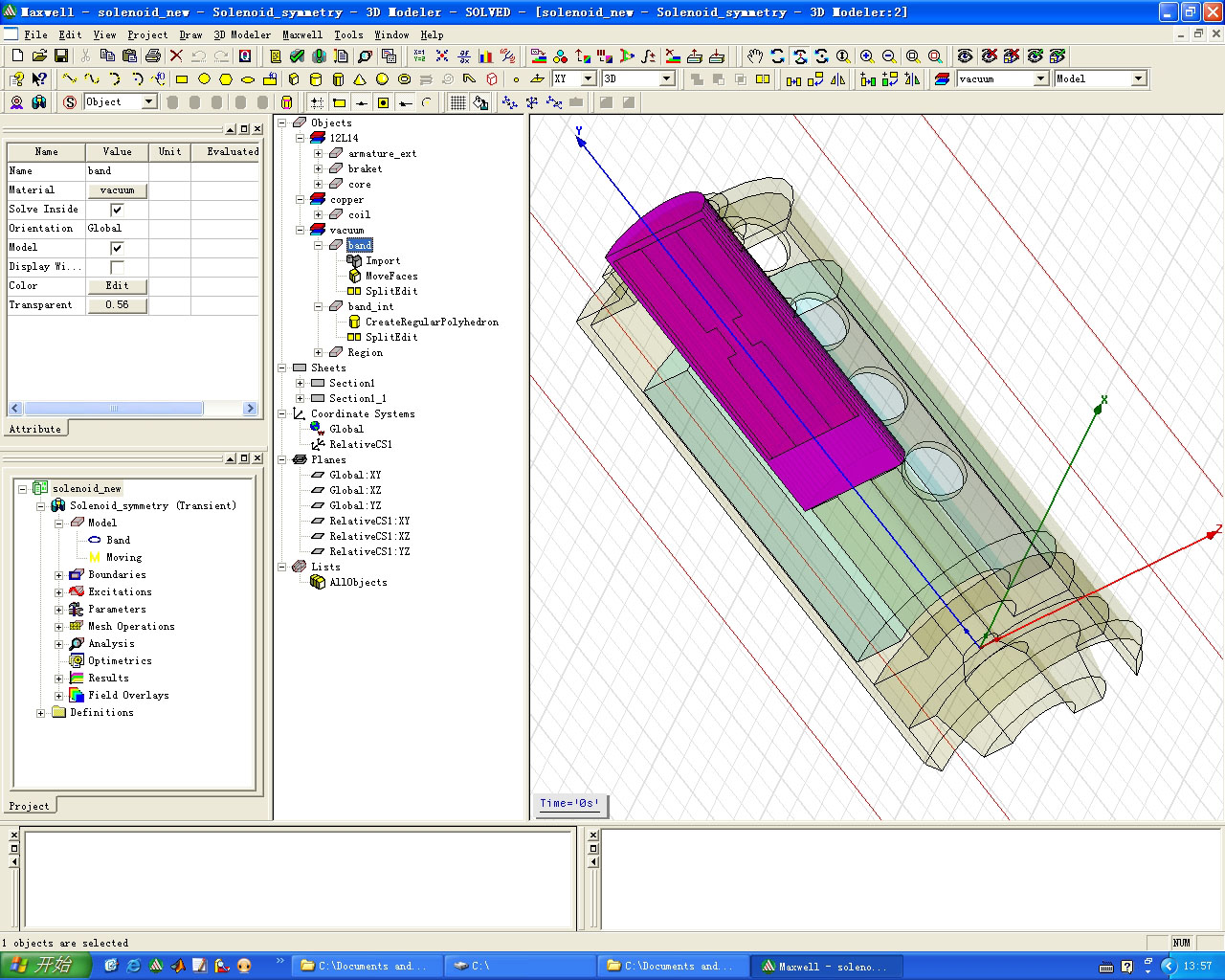Viewport: 1225px width, 980px height.
Task: Open the Model dropdown in toolbar
Action: pos(1138,78)
